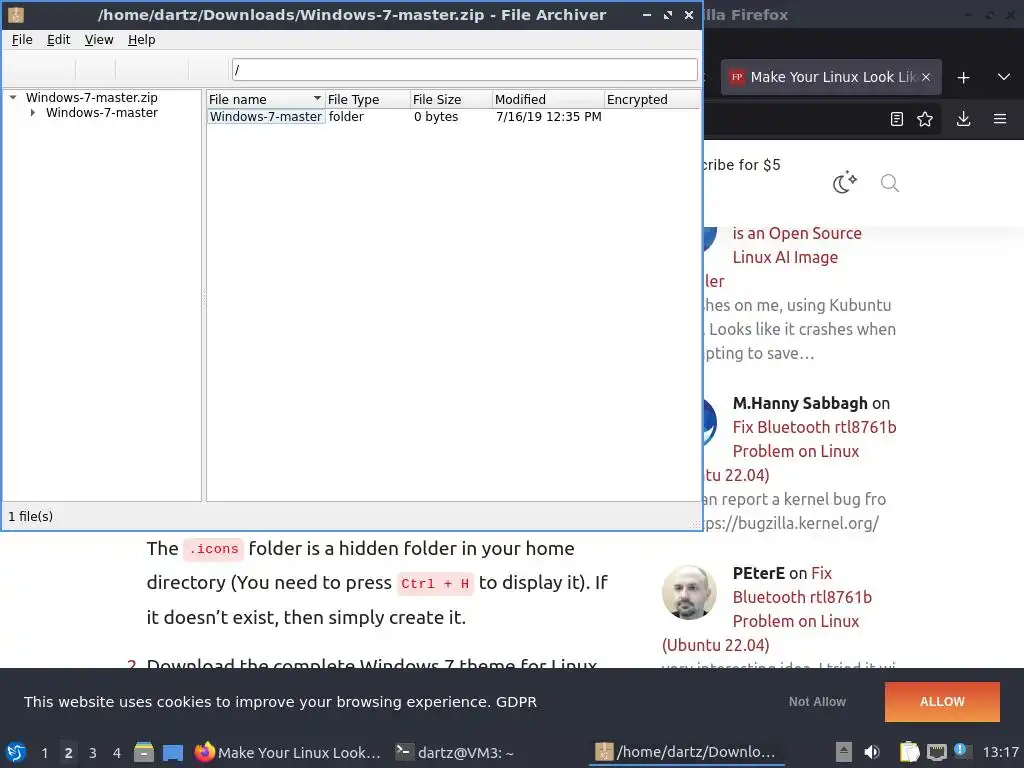The image size is (1024, 768).
Task: Select Windows-7-master folder in the tree pane
Action: point(102,112)
